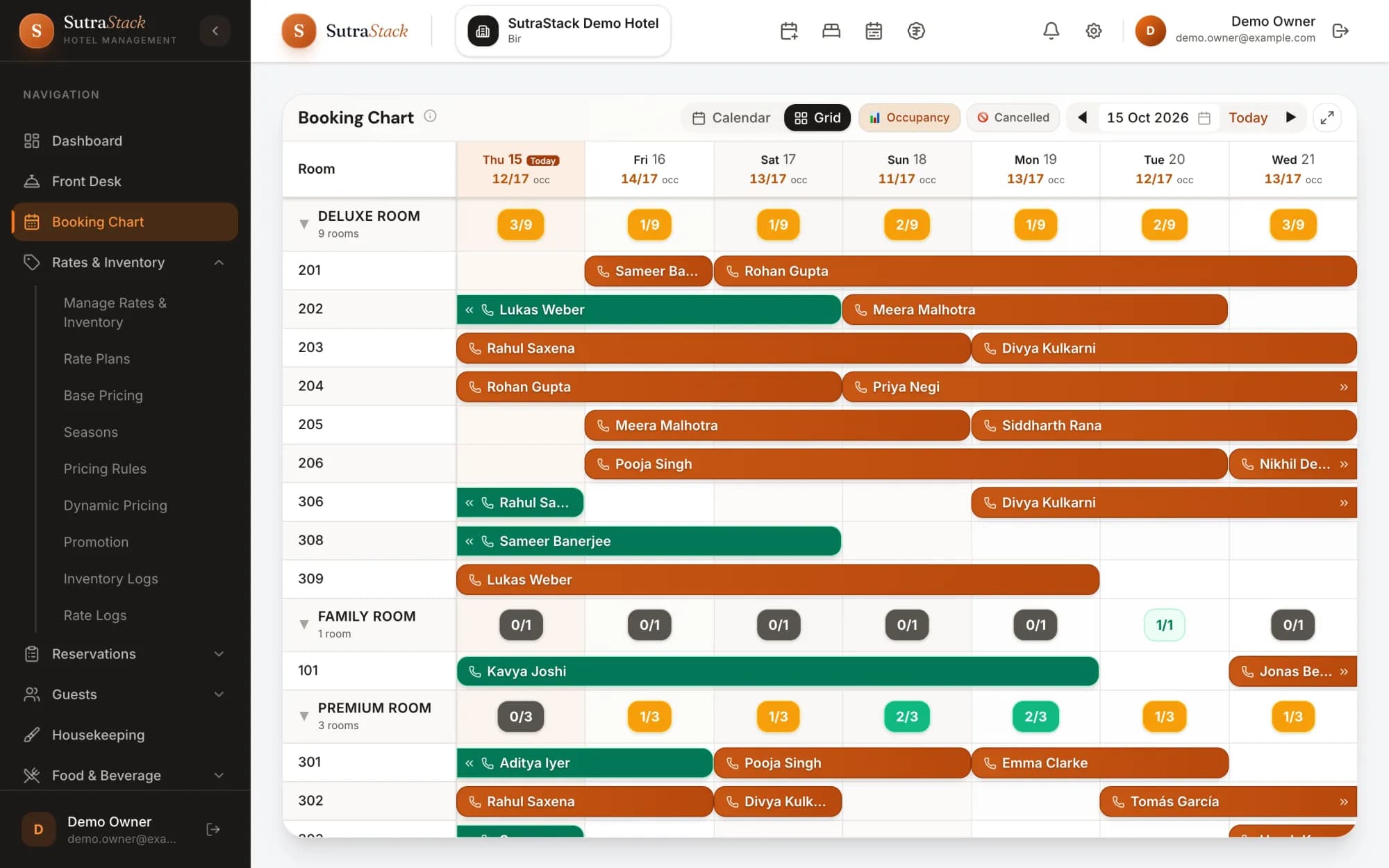Click the SutraStack sidebar logo
Image resolution: width=1389 pixels, height=868 pixels.
pos(37,31)
